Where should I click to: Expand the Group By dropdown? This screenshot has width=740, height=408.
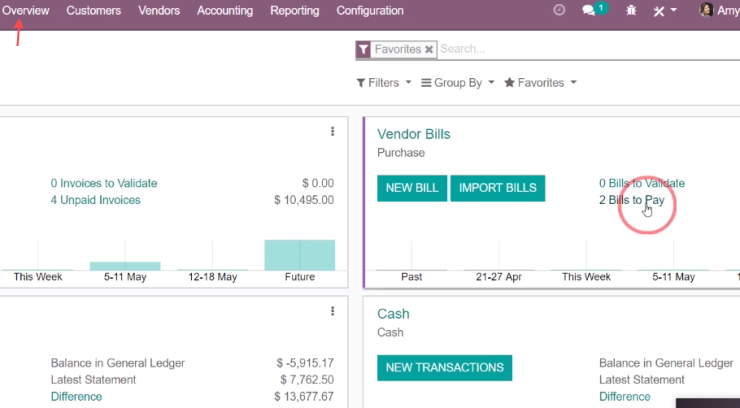(x=458, y=83)
